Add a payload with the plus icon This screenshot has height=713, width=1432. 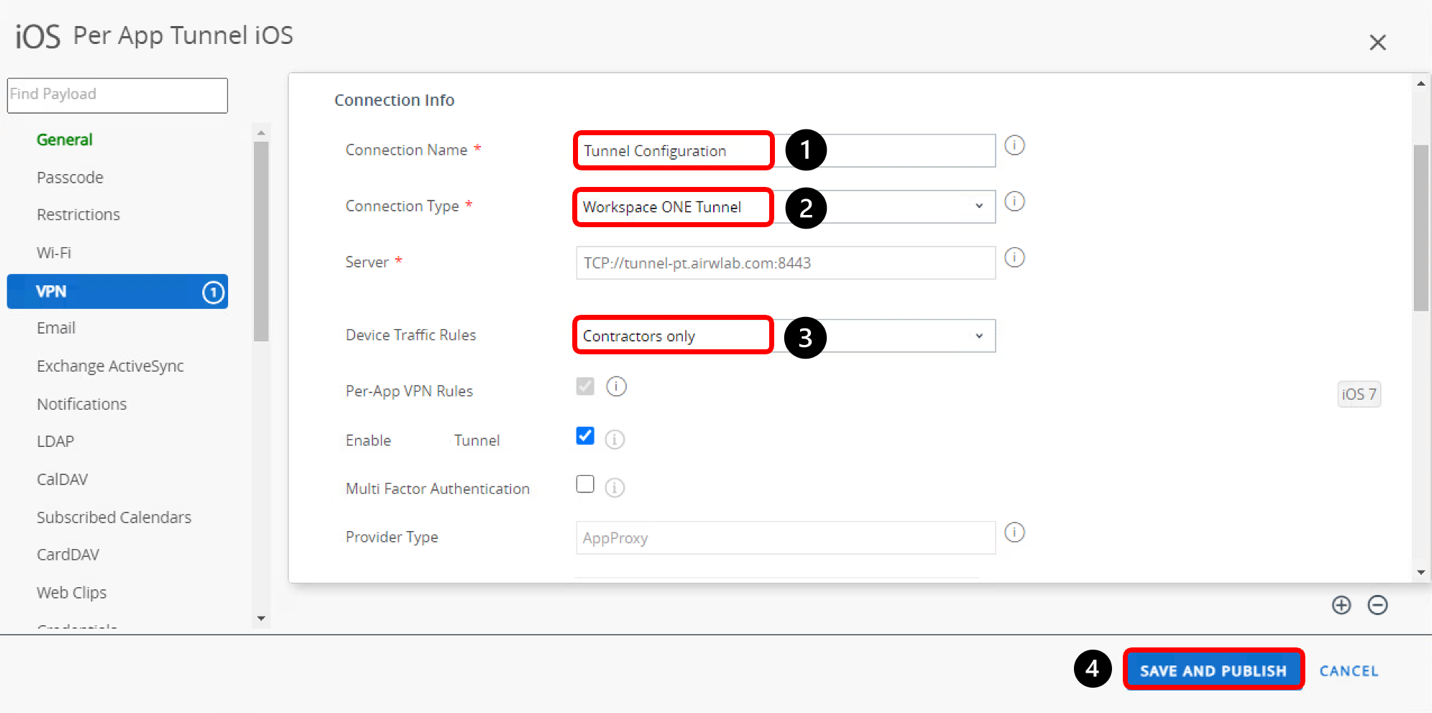(x=1341, y=605)
